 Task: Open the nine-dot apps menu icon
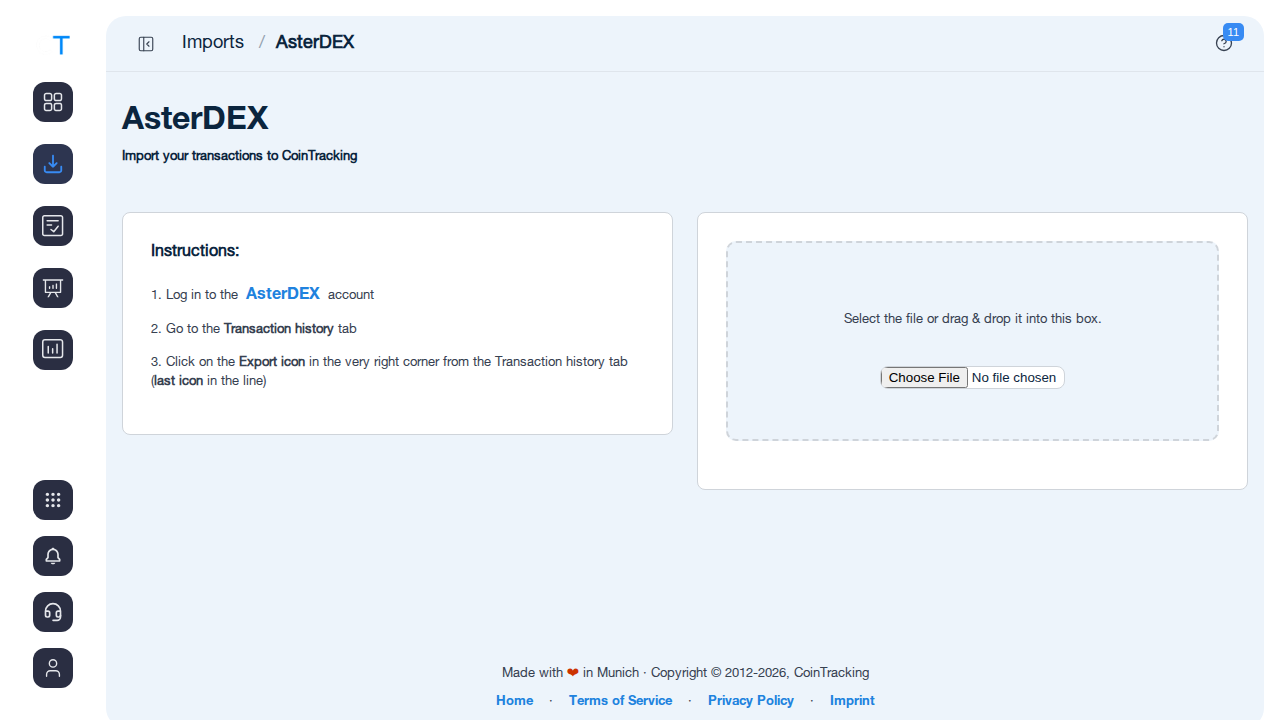[53, 500]
